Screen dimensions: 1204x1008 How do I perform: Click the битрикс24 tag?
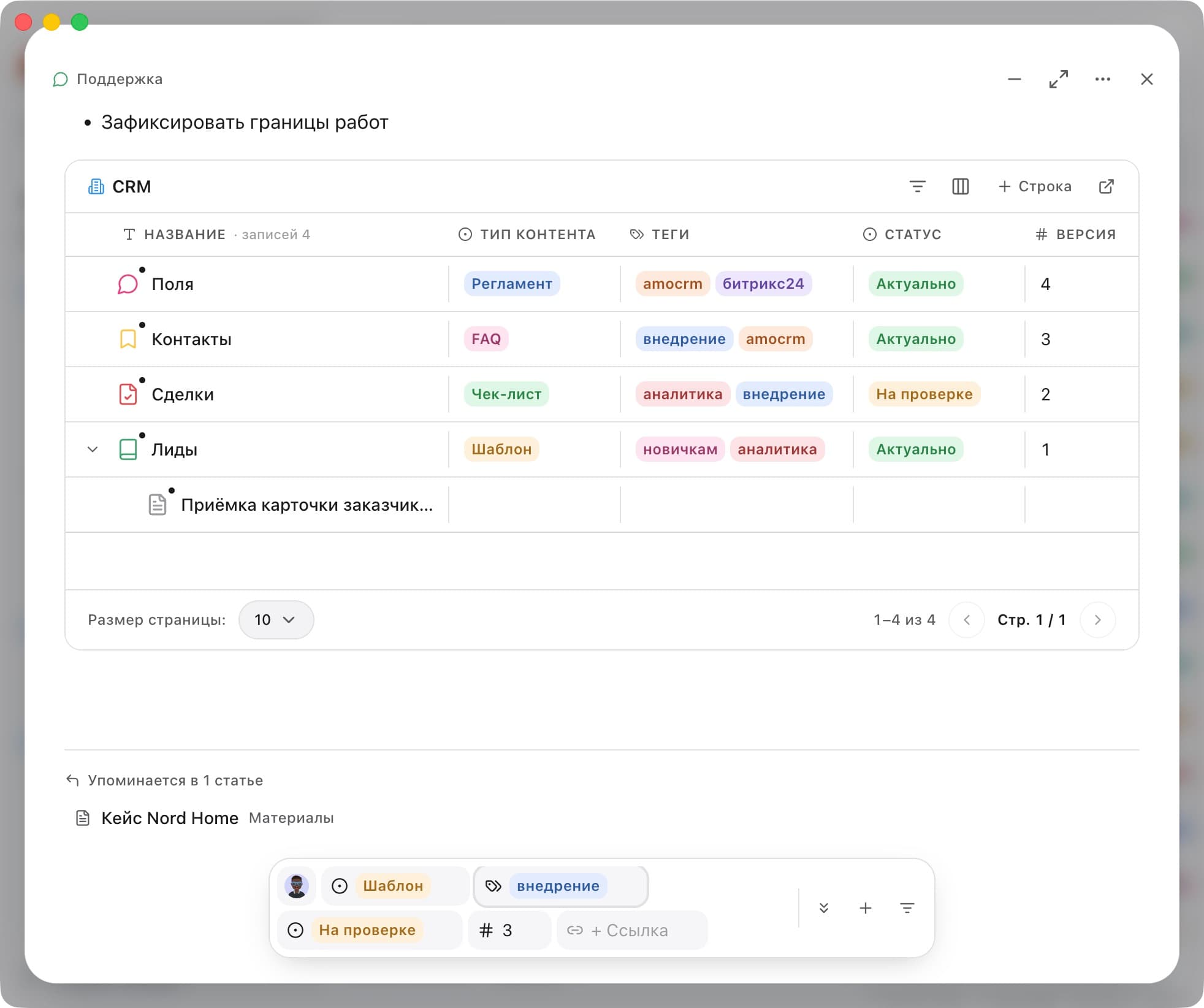tap(763, 284)
